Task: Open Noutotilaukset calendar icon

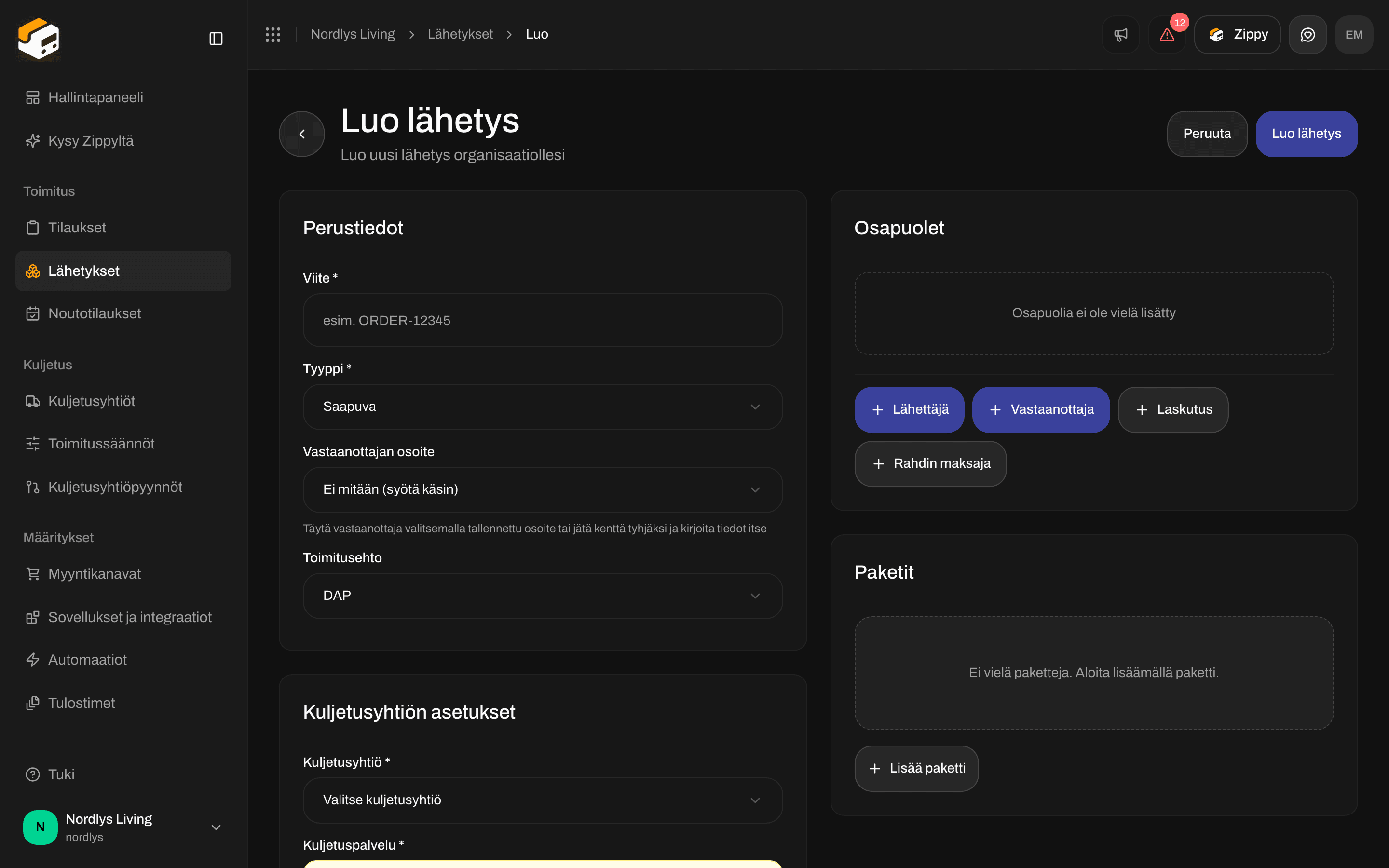Action: pos(33,313)
